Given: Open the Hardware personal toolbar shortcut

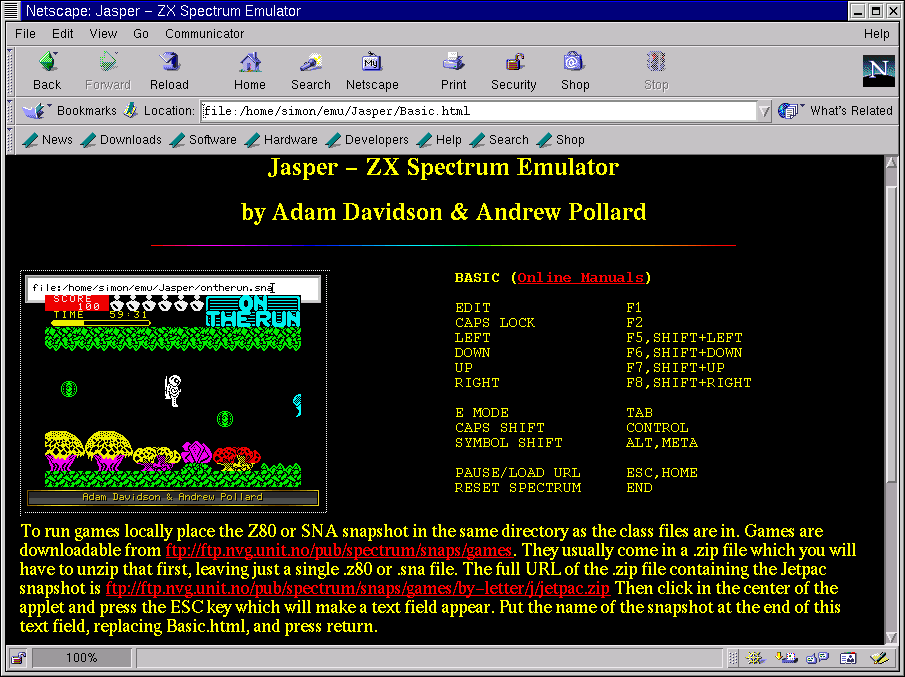Looking at the screenshot, I should point(281,140).
